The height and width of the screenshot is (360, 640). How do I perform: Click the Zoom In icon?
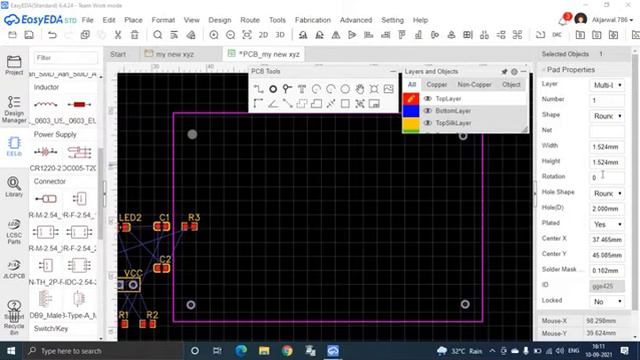(214, 35)
